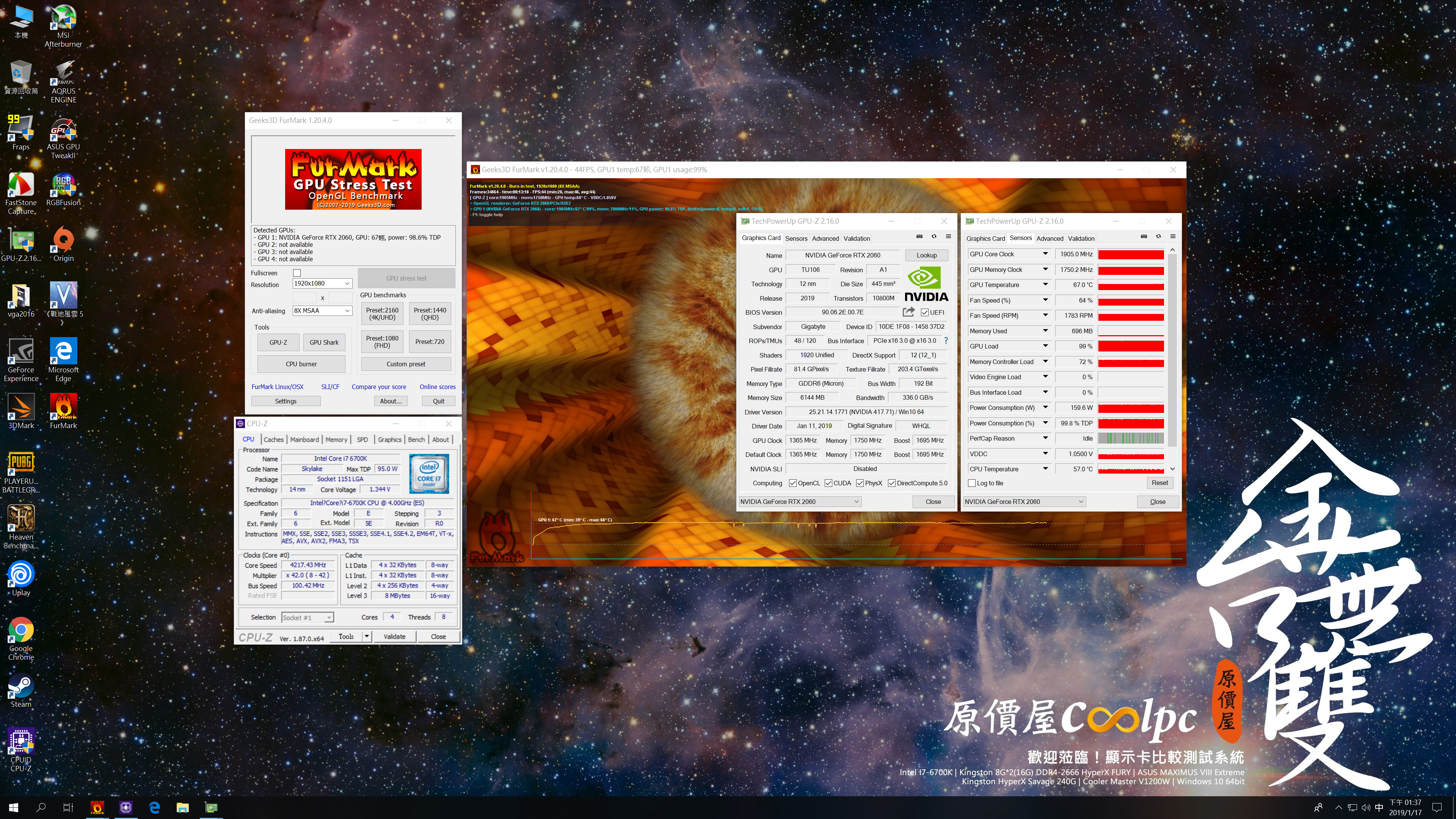The image size is (1456, 819).
Task: Open GPU selector dropdown in GPU-Z Sensors window
Action: [1024, 502]
